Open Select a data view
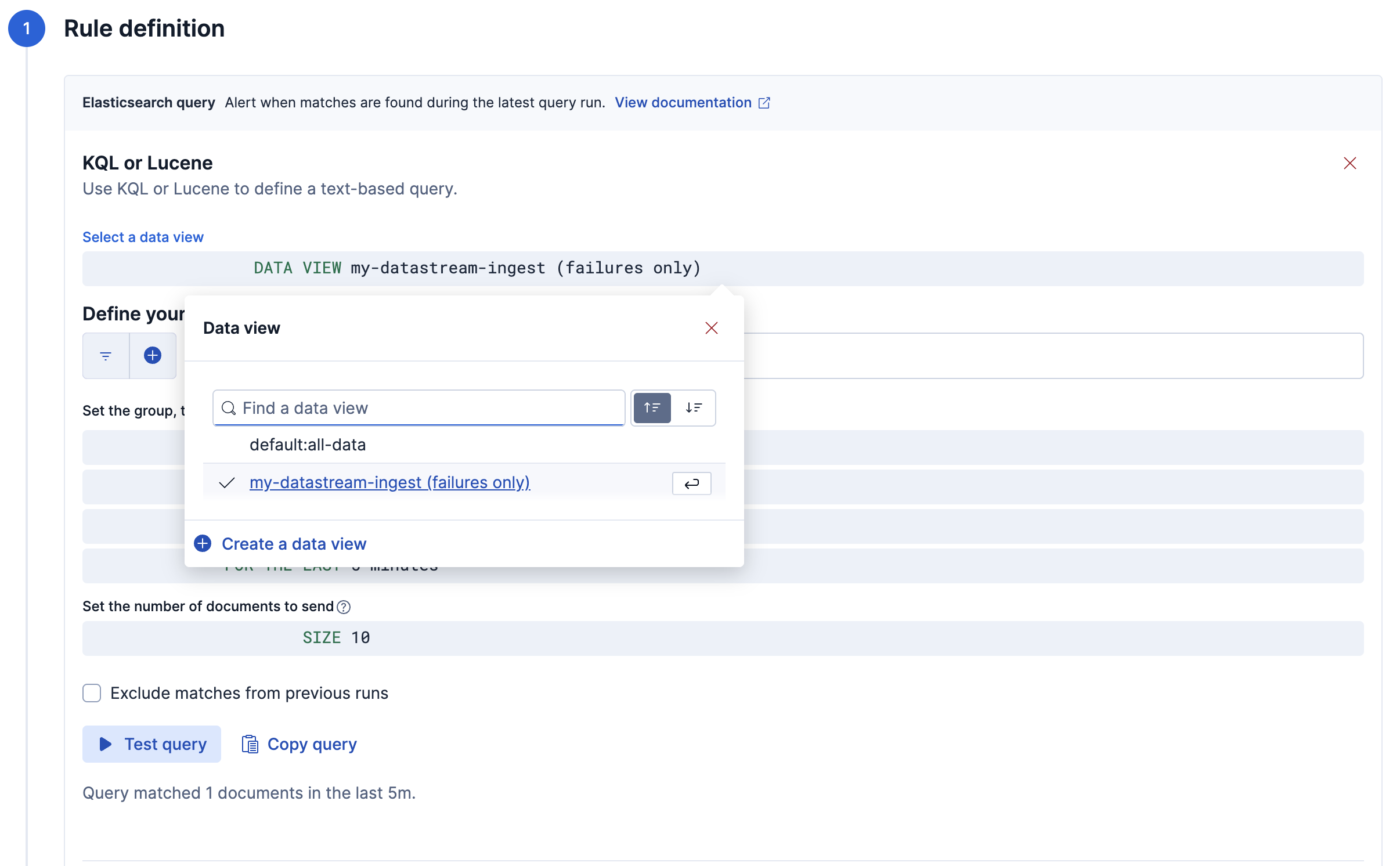1400x866 pixels. point(143,236)
